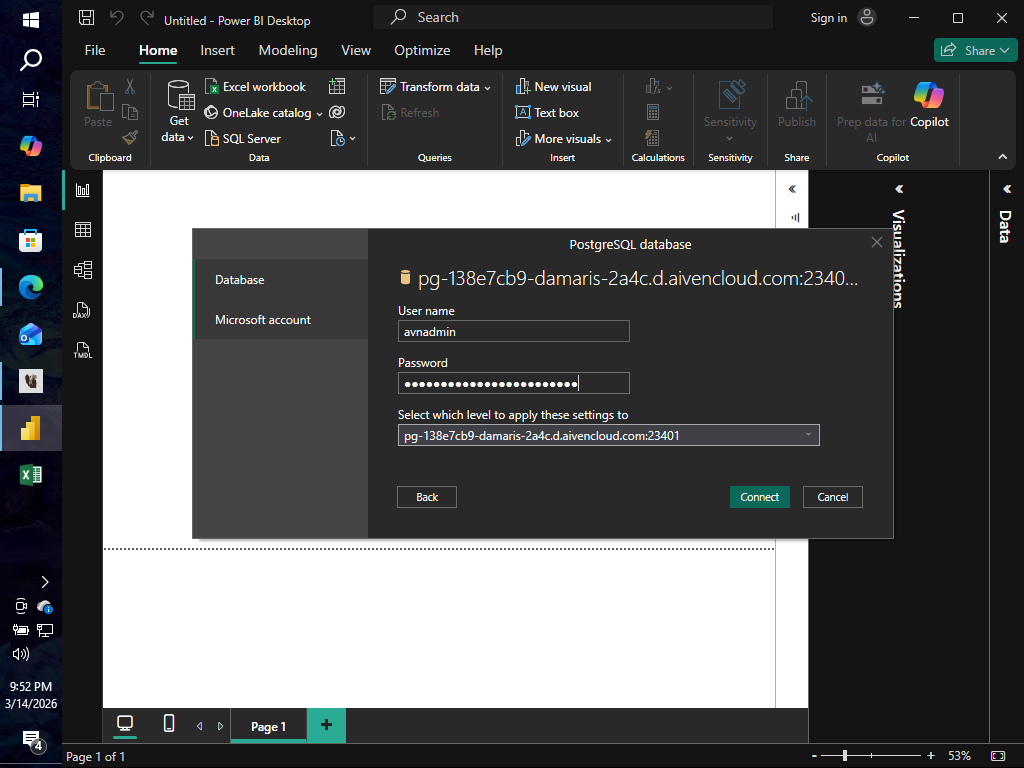Expand Recent sources dropdown

[x=353, y=138]
